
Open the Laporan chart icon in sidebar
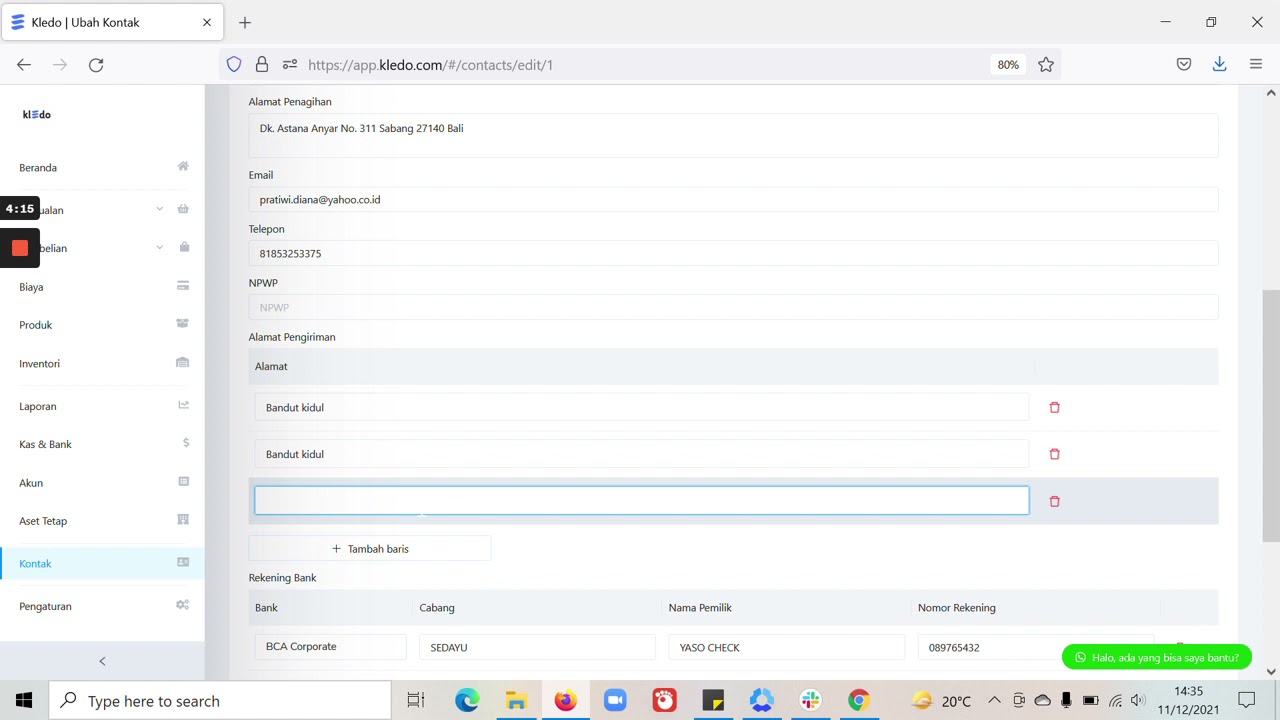(x=183, y=405)
